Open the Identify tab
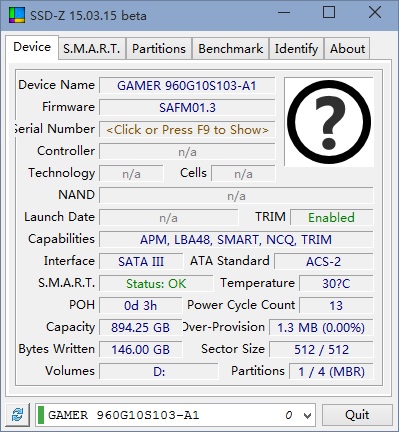 coord(296,49)
